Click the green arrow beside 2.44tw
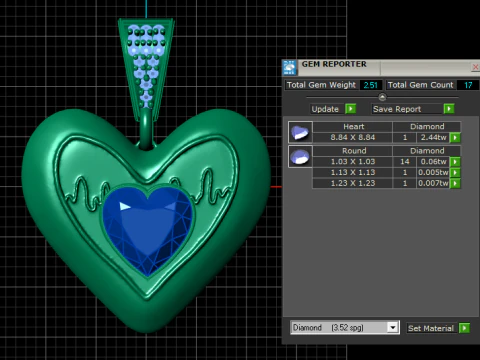The image size is (480, 360). coord(455,137)
